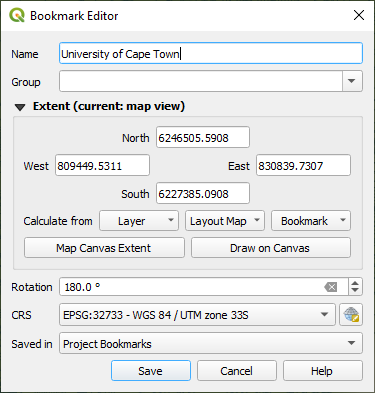Focus the Name field with University of Cape Town
Viewport: 375px width, 393px height.
[x=211, y=53]
